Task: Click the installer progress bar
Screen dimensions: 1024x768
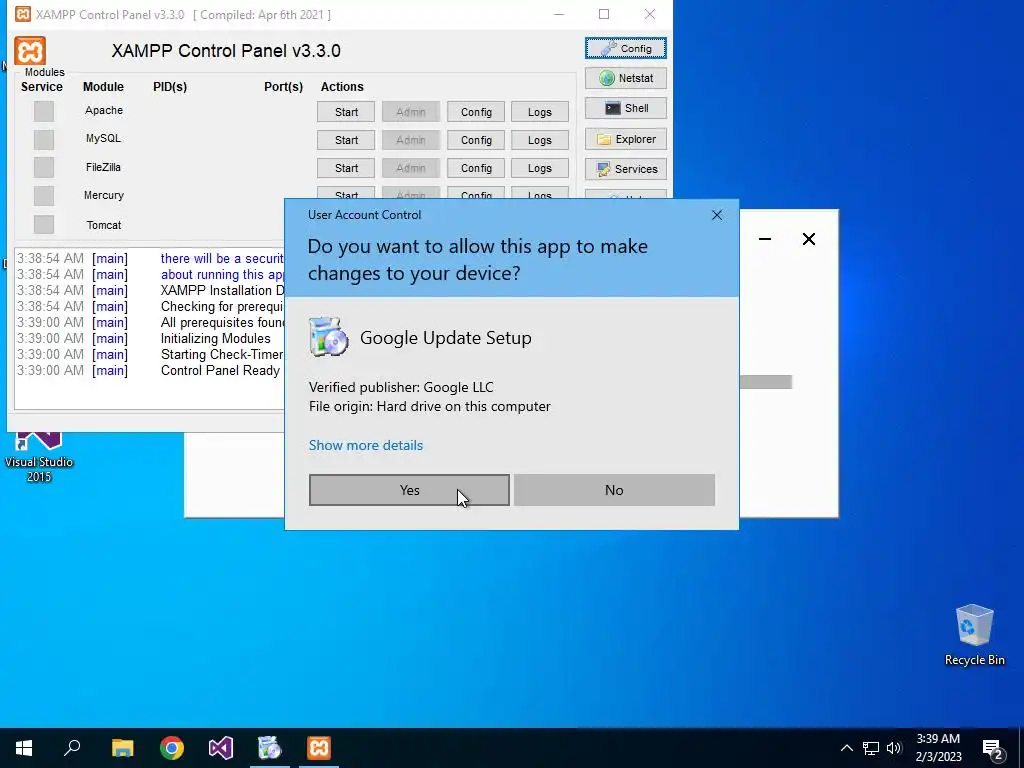Action: pyautogui.click(x=765, y=382)
